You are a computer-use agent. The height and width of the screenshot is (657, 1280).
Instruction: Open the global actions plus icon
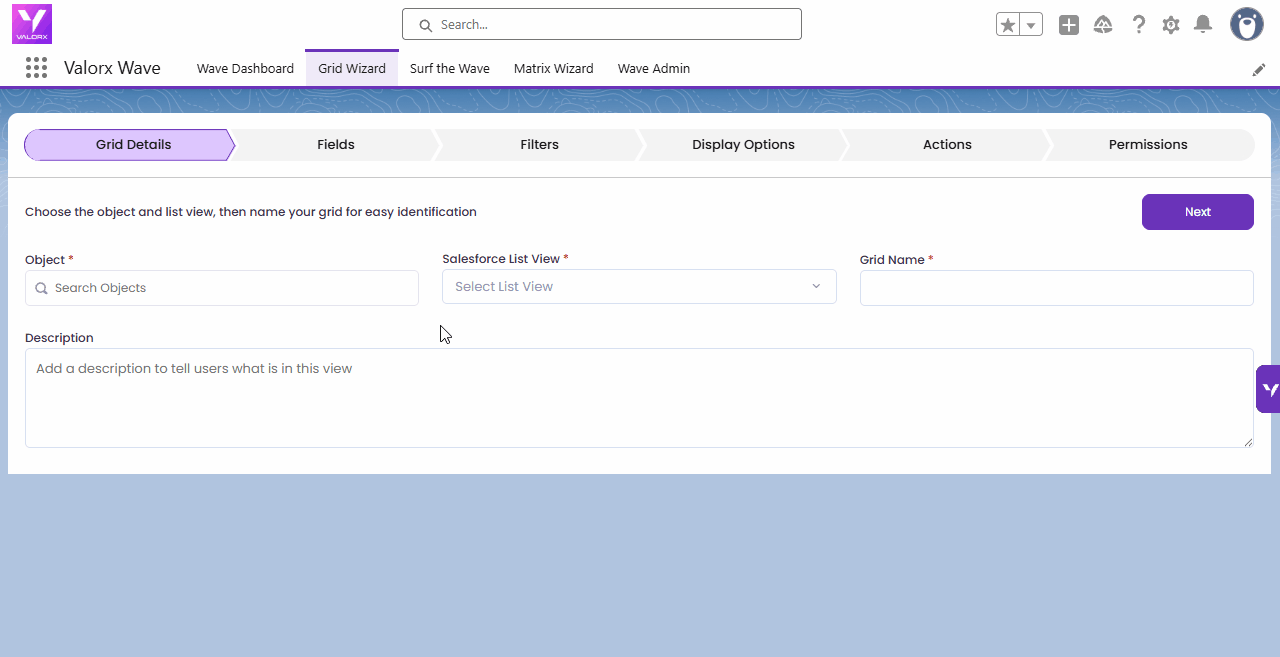pos(1069,25)
